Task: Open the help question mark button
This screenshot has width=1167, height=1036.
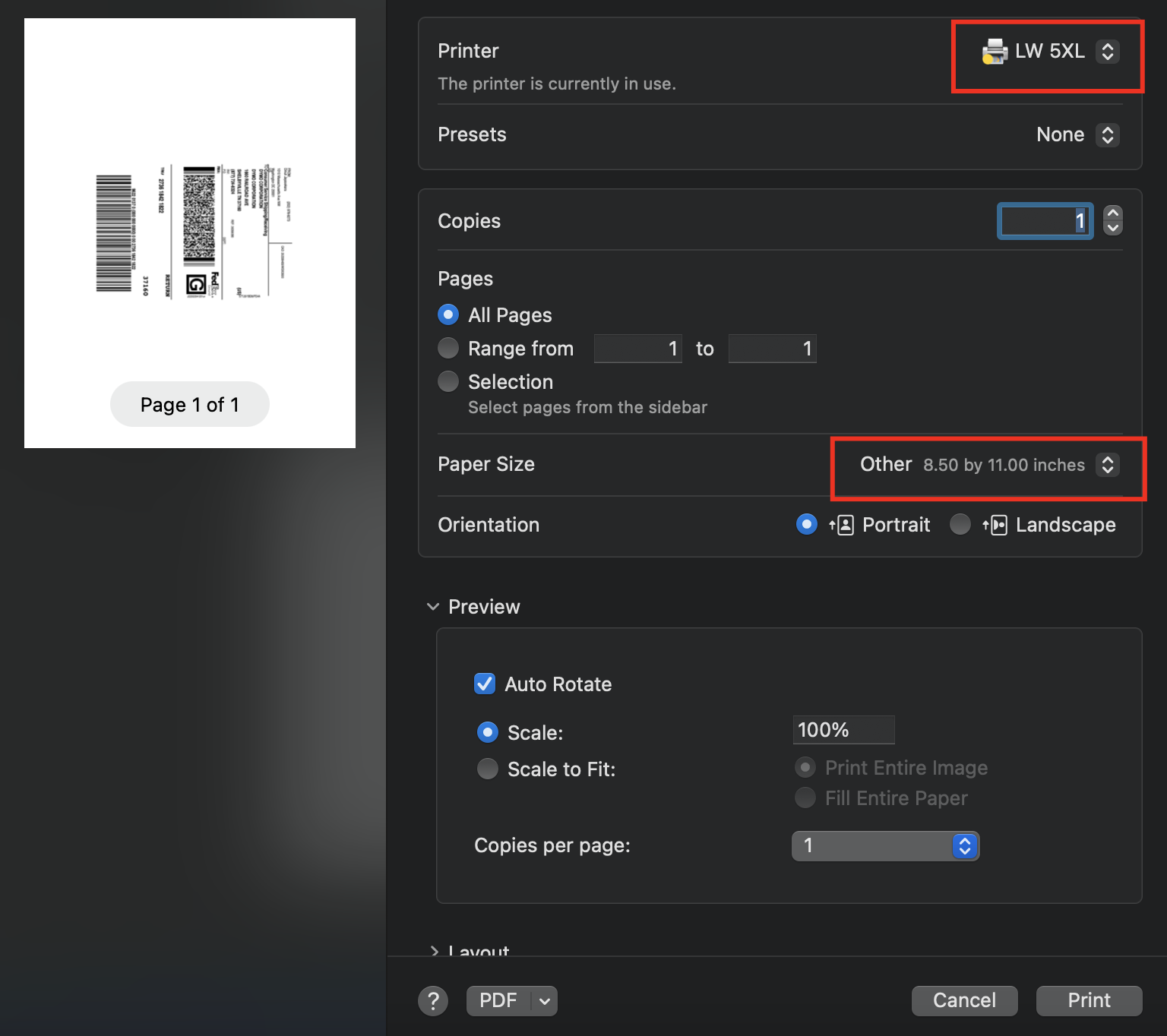Action: click(x=433, y=1001)
